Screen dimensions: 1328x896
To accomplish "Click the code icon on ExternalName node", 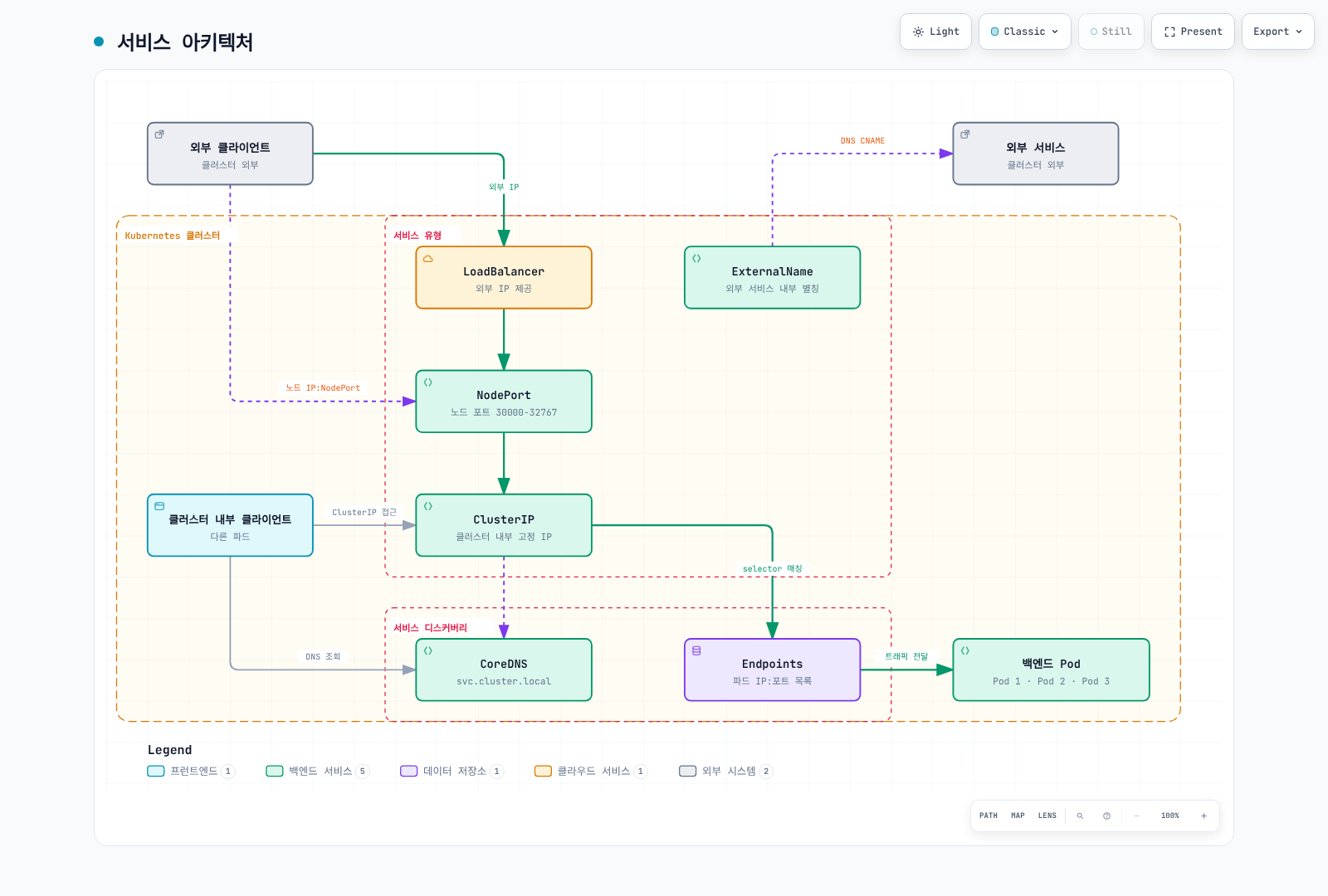I will 696,259.
